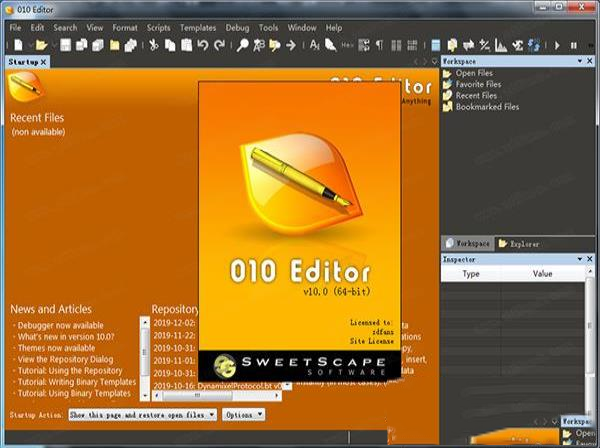Toggle the show whitespace pilcrow icon

tap(379, 45)
